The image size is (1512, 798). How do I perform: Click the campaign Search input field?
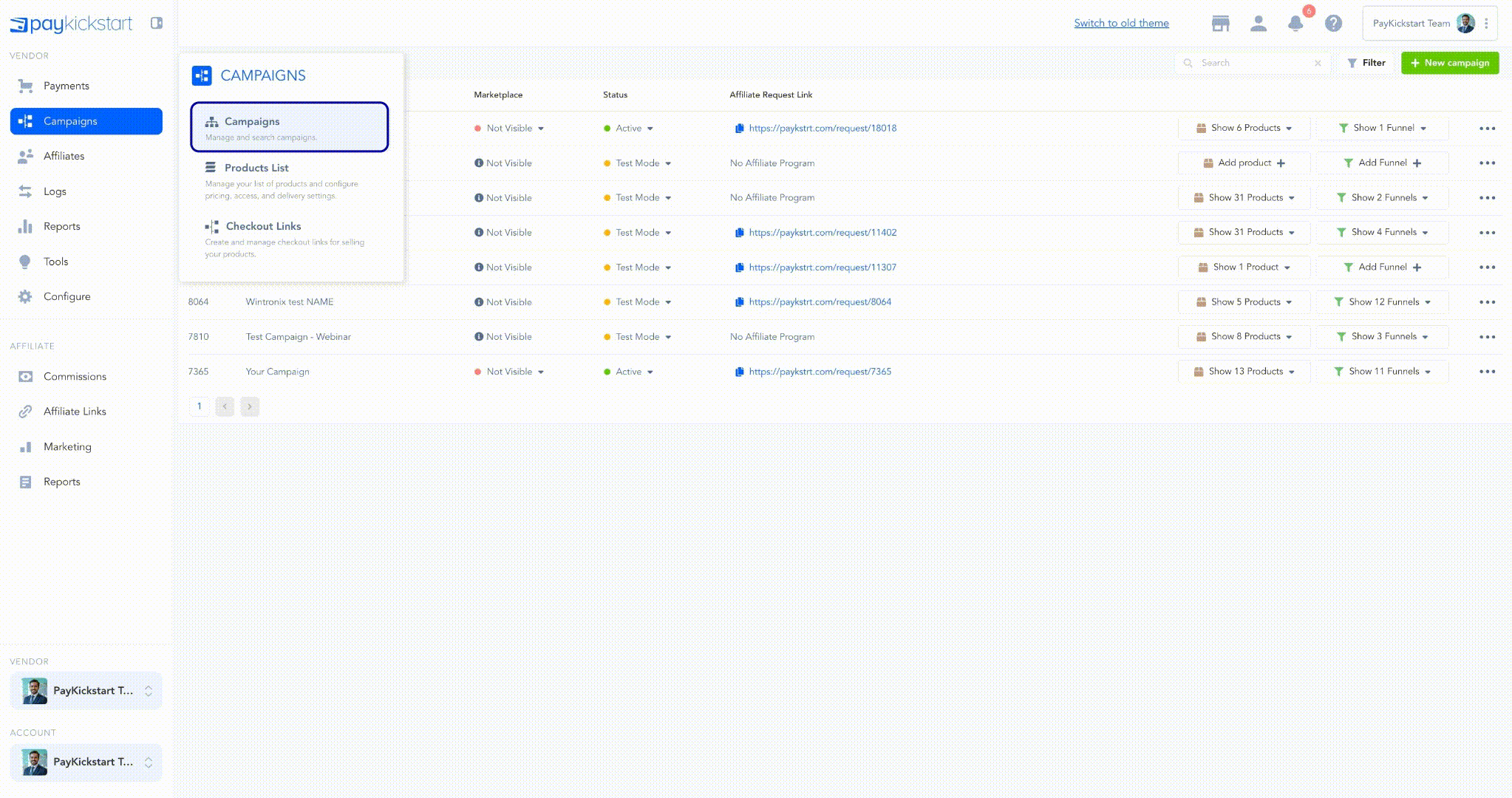click(1253, 64)
